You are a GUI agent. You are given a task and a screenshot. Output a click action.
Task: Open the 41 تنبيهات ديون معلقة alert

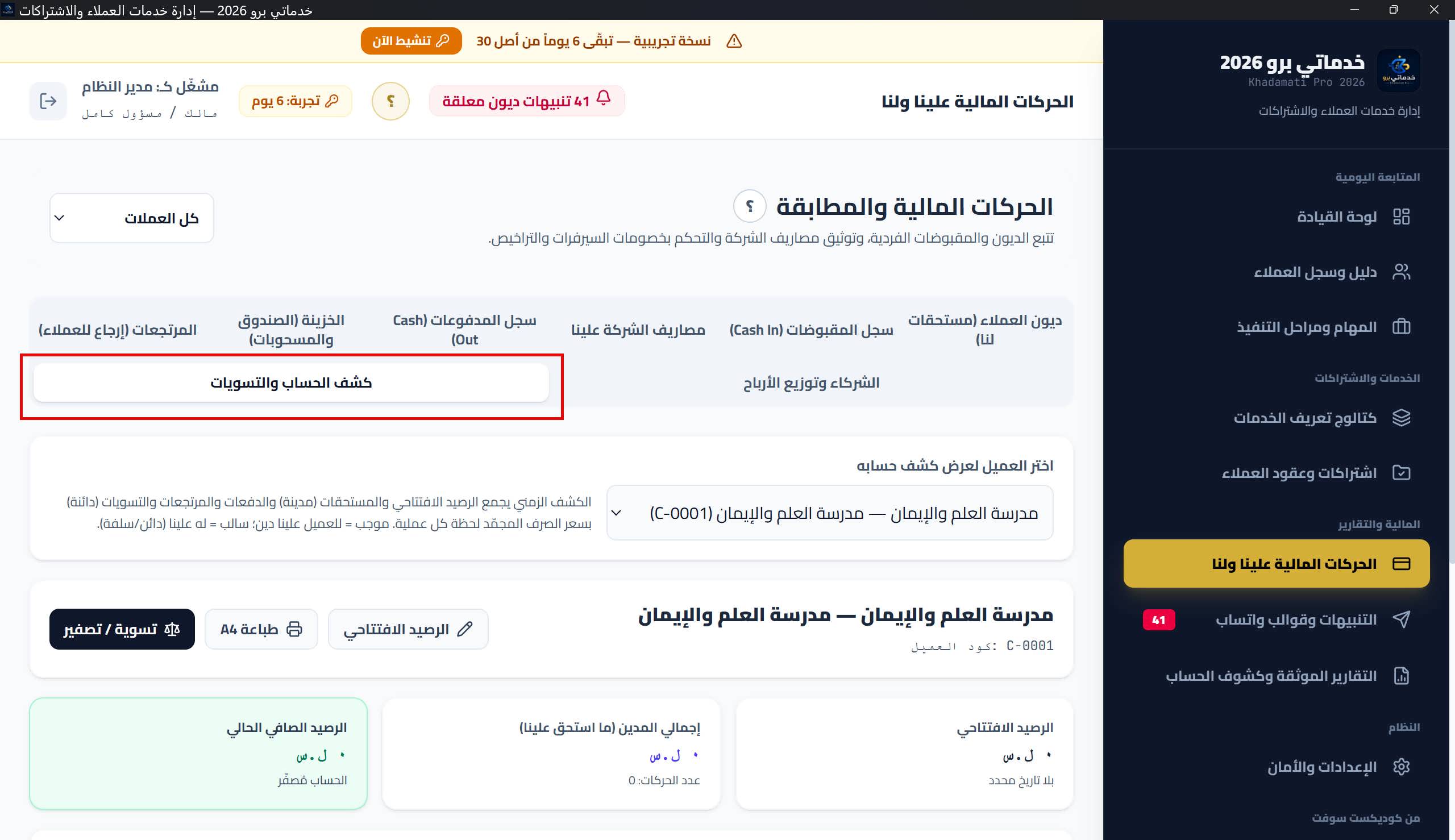click(x=527, y=101)
